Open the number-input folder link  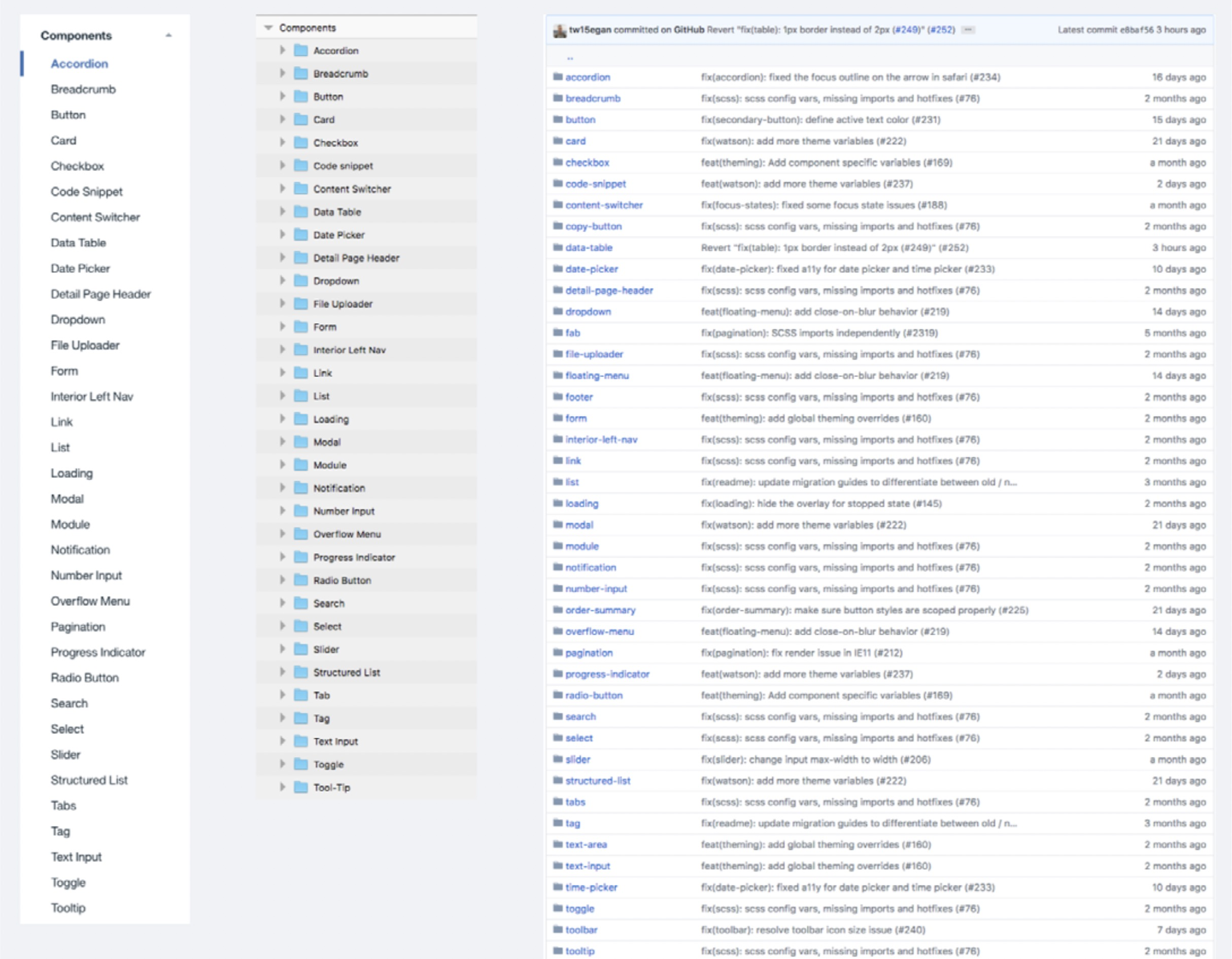tap(596, 589)
